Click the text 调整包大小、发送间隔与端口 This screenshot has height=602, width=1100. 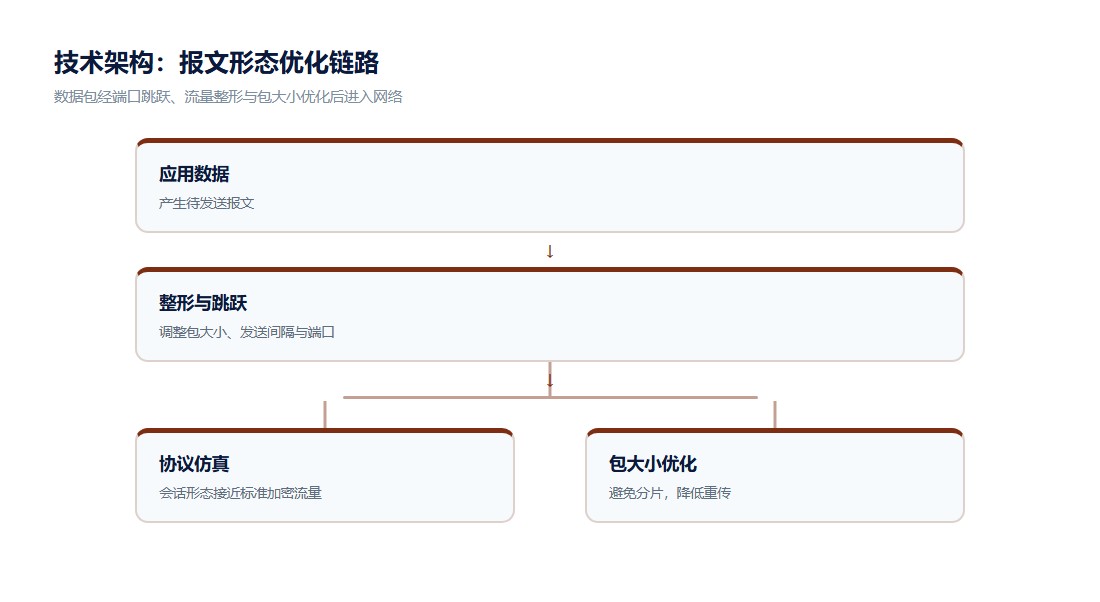point(246,332)
